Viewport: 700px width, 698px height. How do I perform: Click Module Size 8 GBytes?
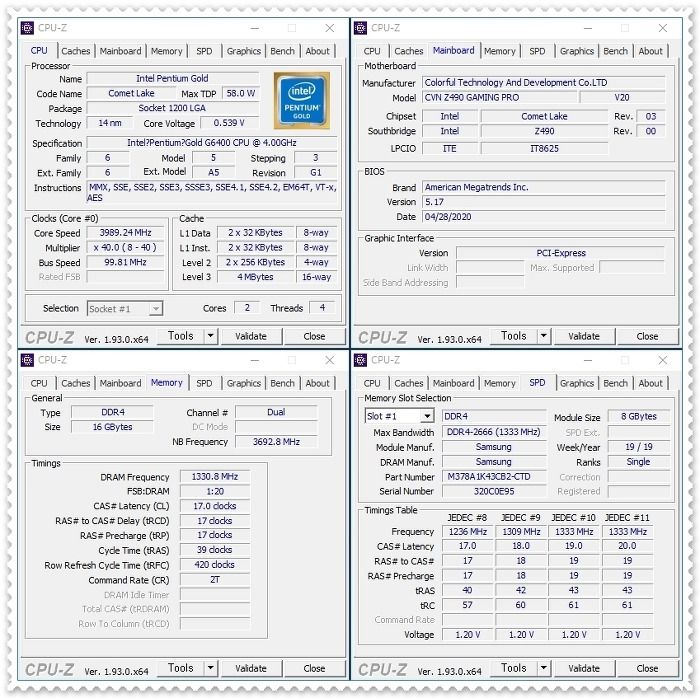coord(639,416)
